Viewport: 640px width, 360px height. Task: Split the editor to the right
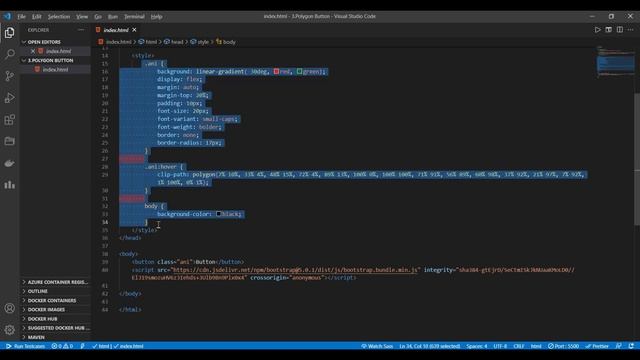[620, 30]
